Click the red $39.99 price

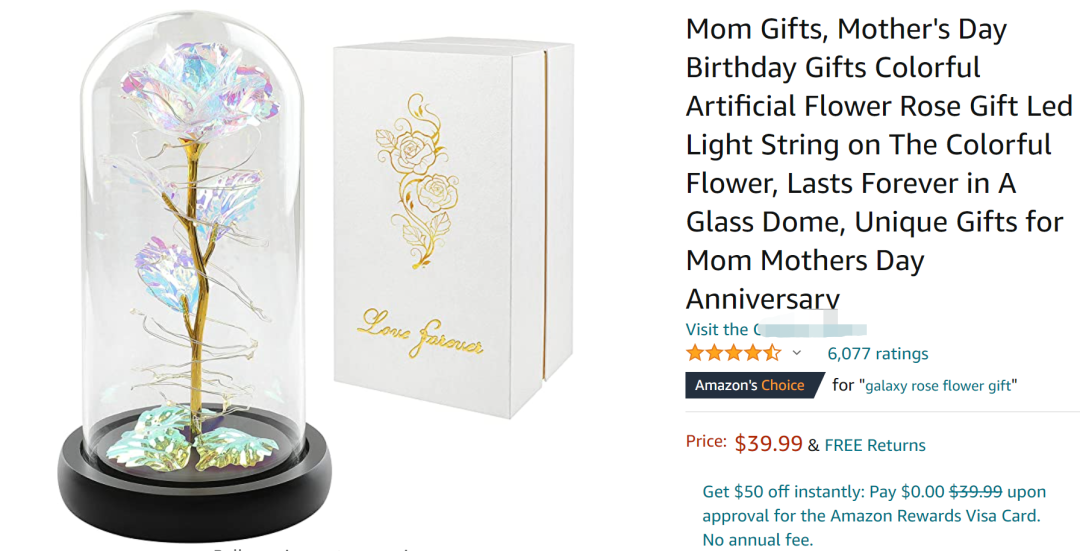pyautogui.click(x=768, y=444)
